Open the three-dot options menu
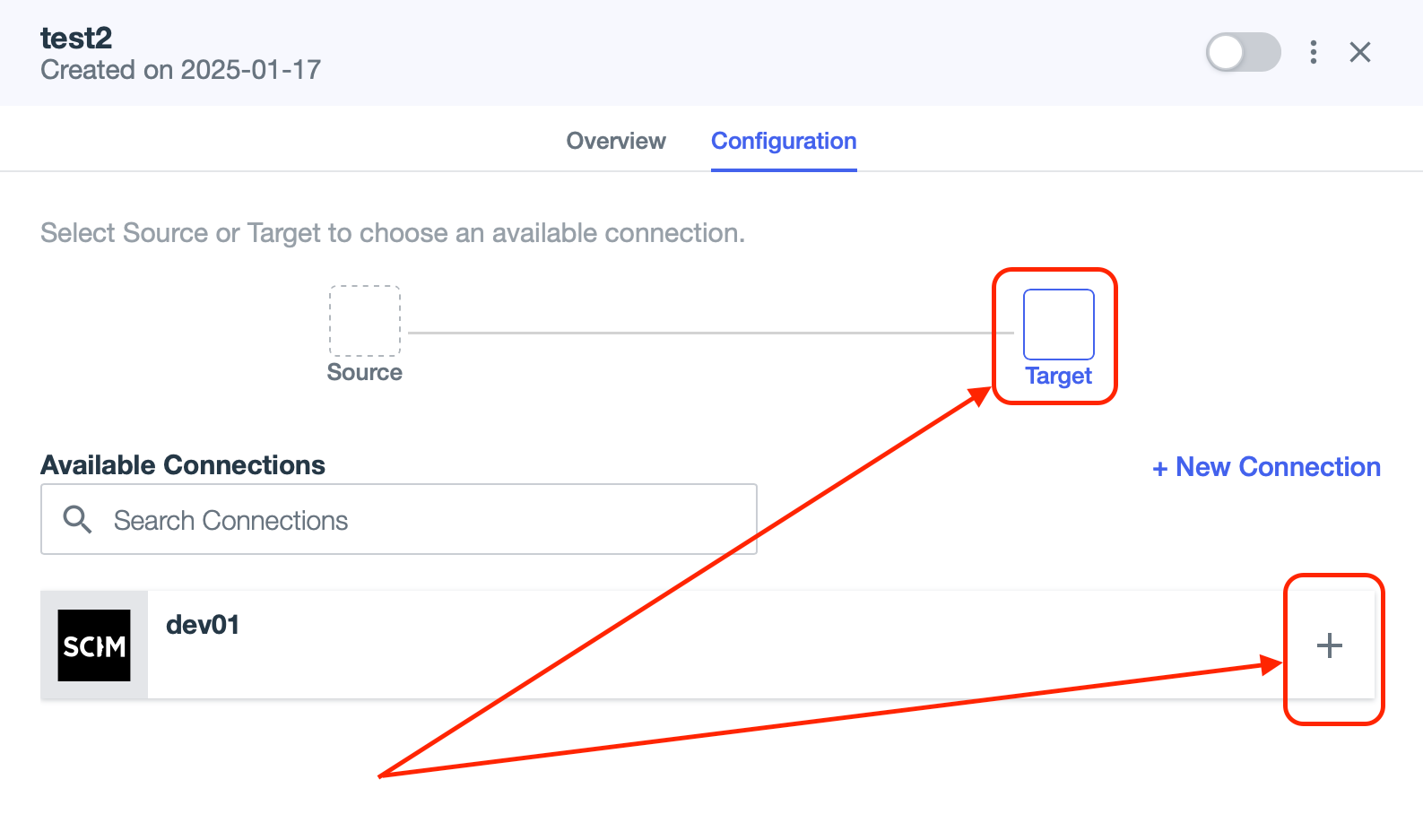This screenshot has height=840, width=1423. tap(1314, 52)
